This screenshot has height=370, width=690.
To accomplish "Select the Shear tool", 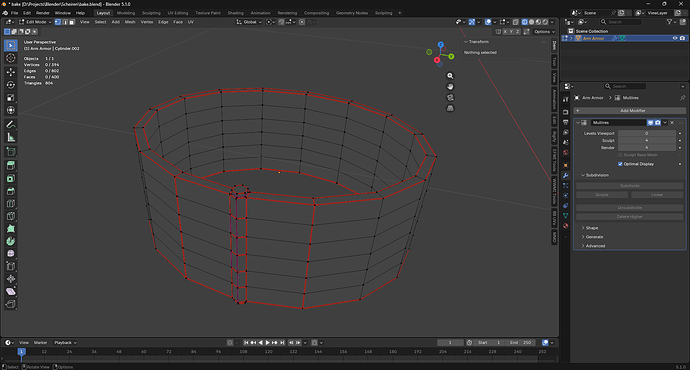I will coord(11,291).
